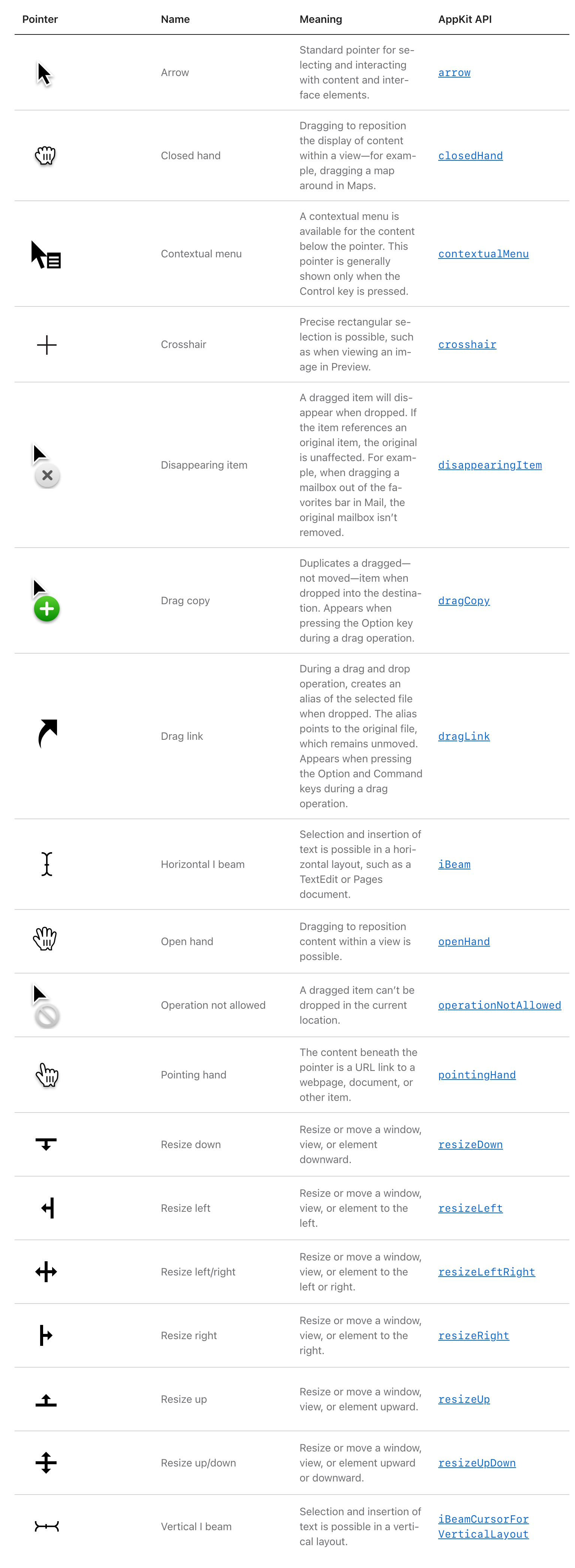This screenshot has height=1568, width=575.
Task: Click the Arrow pointer icon
Action: coord(45,74)
